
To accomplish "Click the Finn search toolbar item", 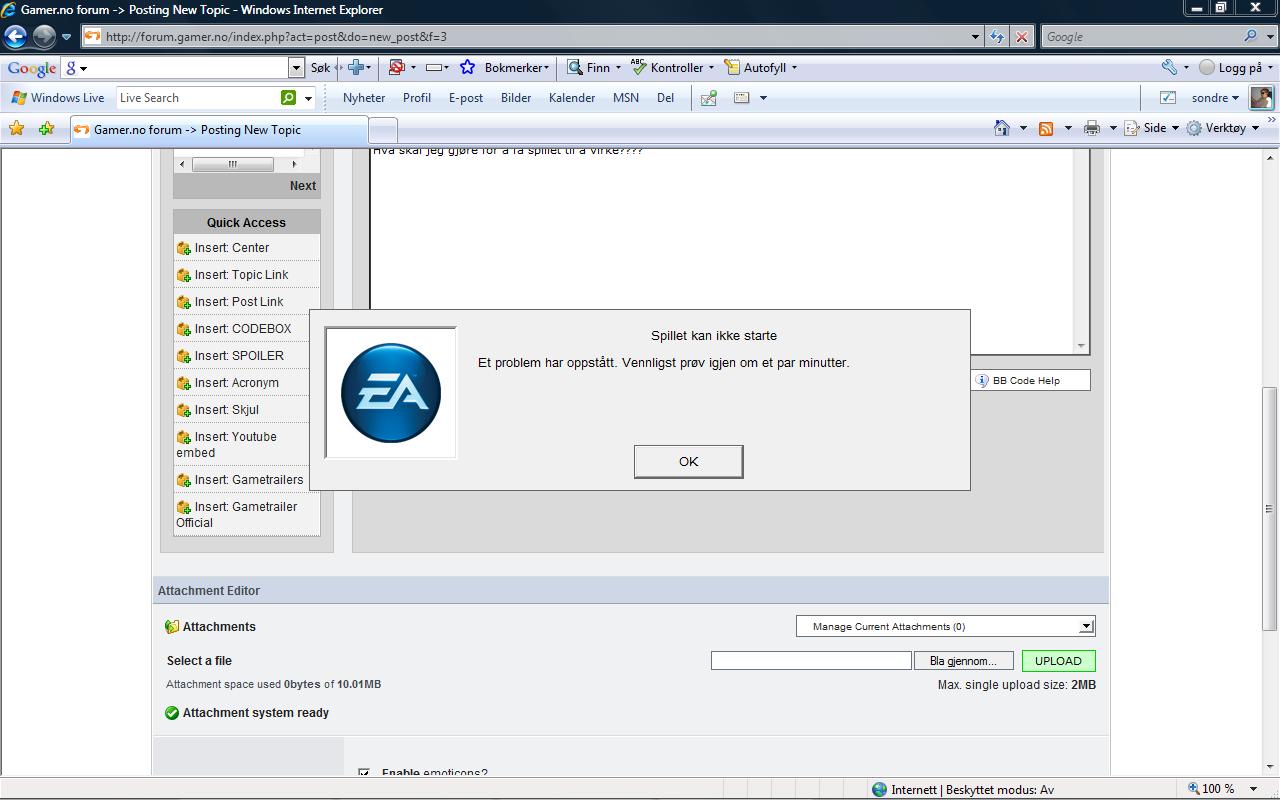I will pos(593,68).
